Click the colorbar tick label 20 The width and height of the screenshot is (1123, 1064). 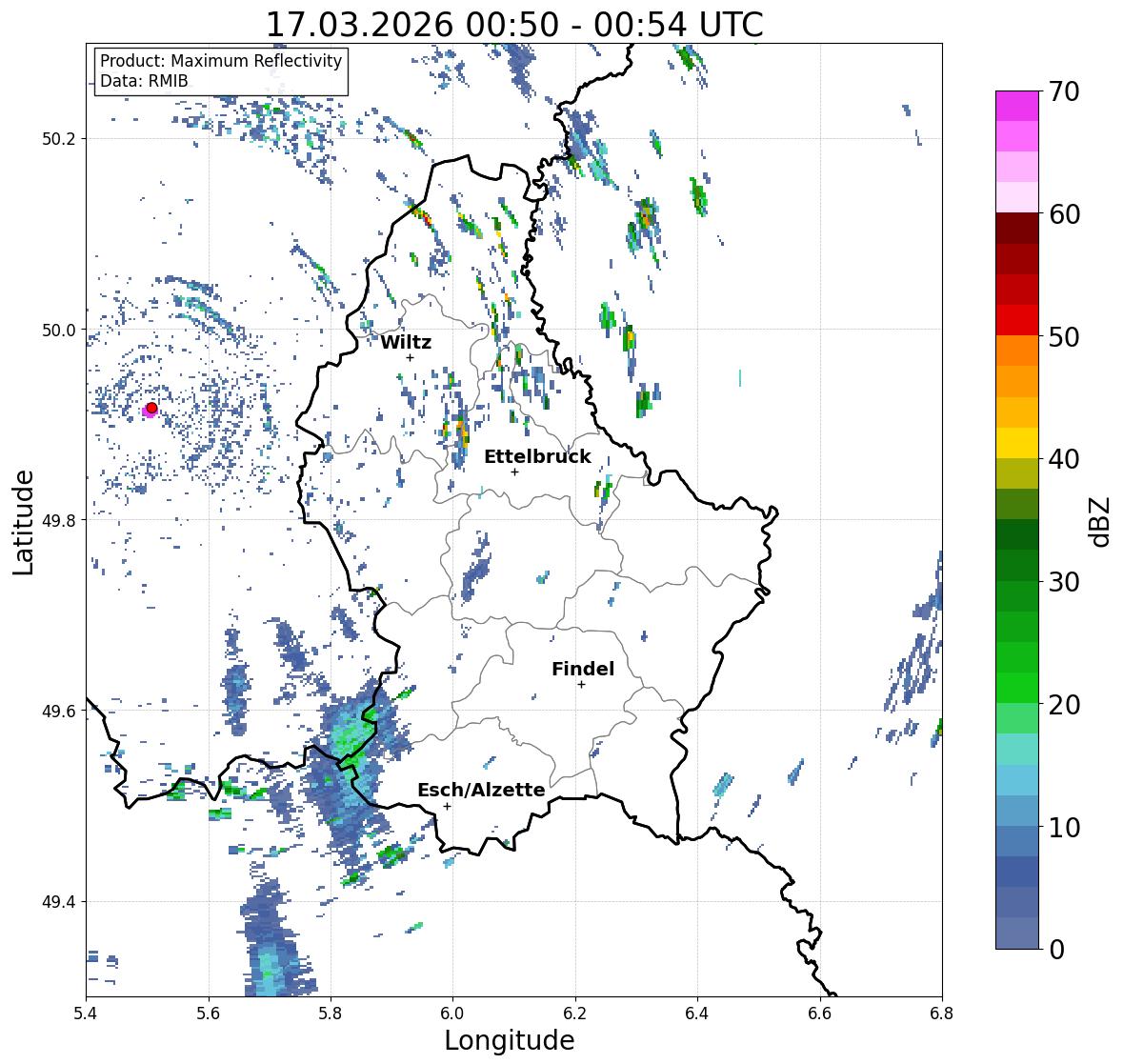coord(1064,705)
